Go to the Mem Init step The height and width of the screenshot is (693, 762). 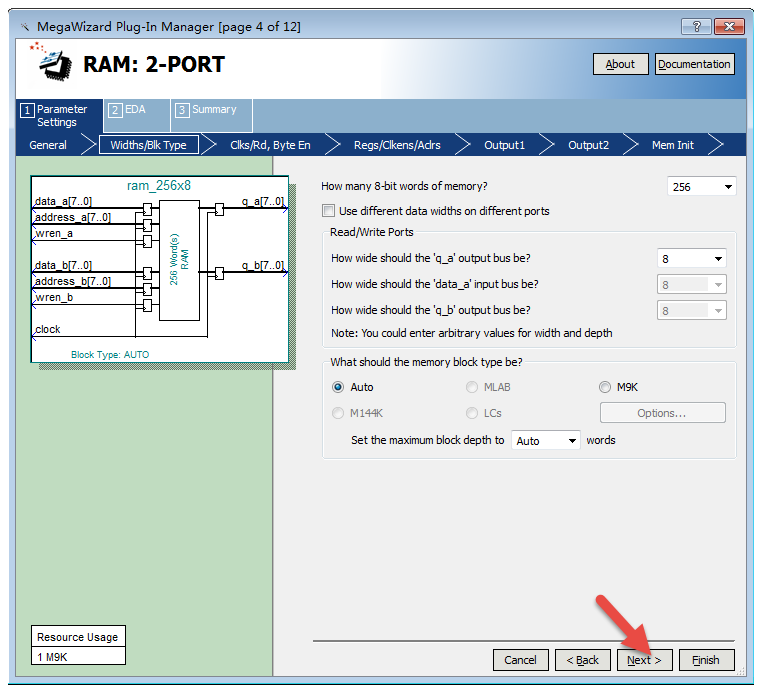[x=673, y=145]
